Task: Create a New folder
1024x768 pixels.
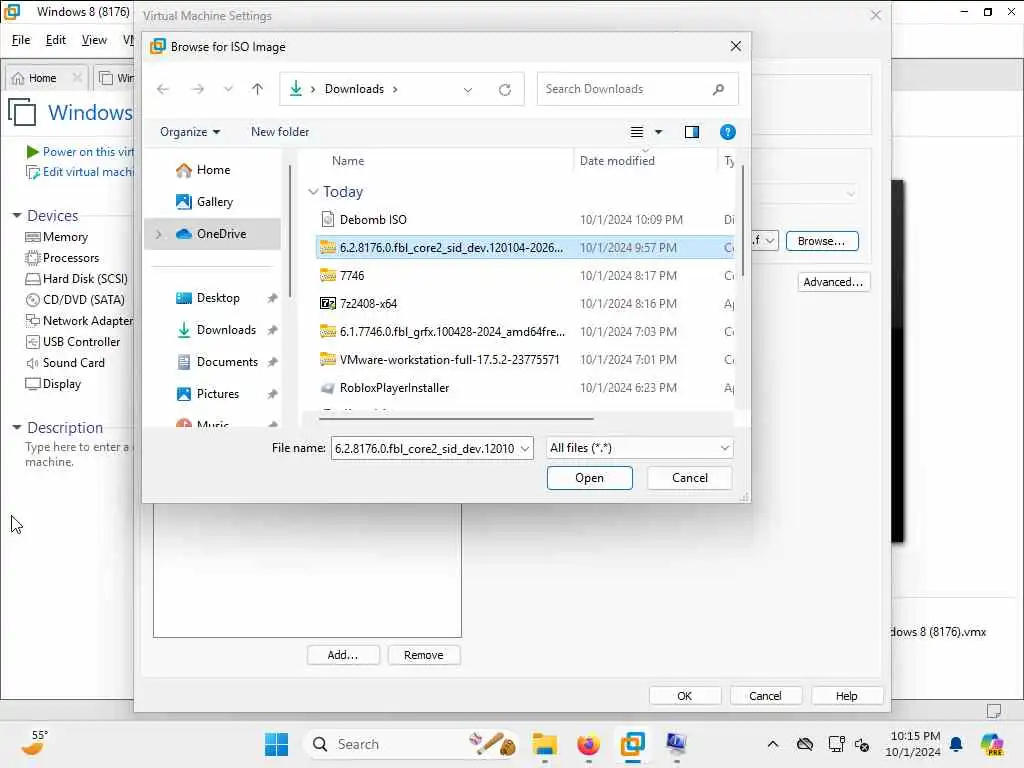Action: 280,132
